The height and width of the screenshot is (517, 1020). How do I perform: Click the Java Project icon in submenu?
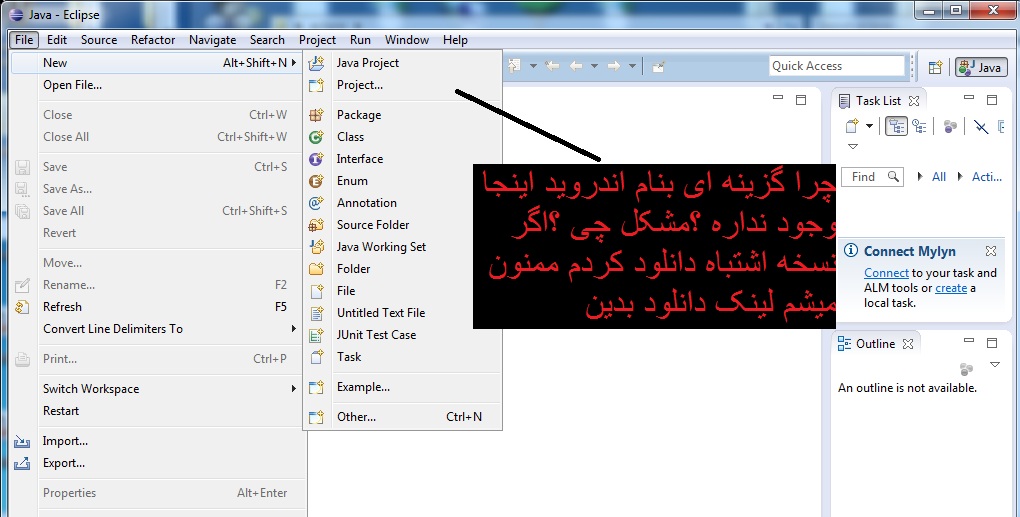[317, 63]
